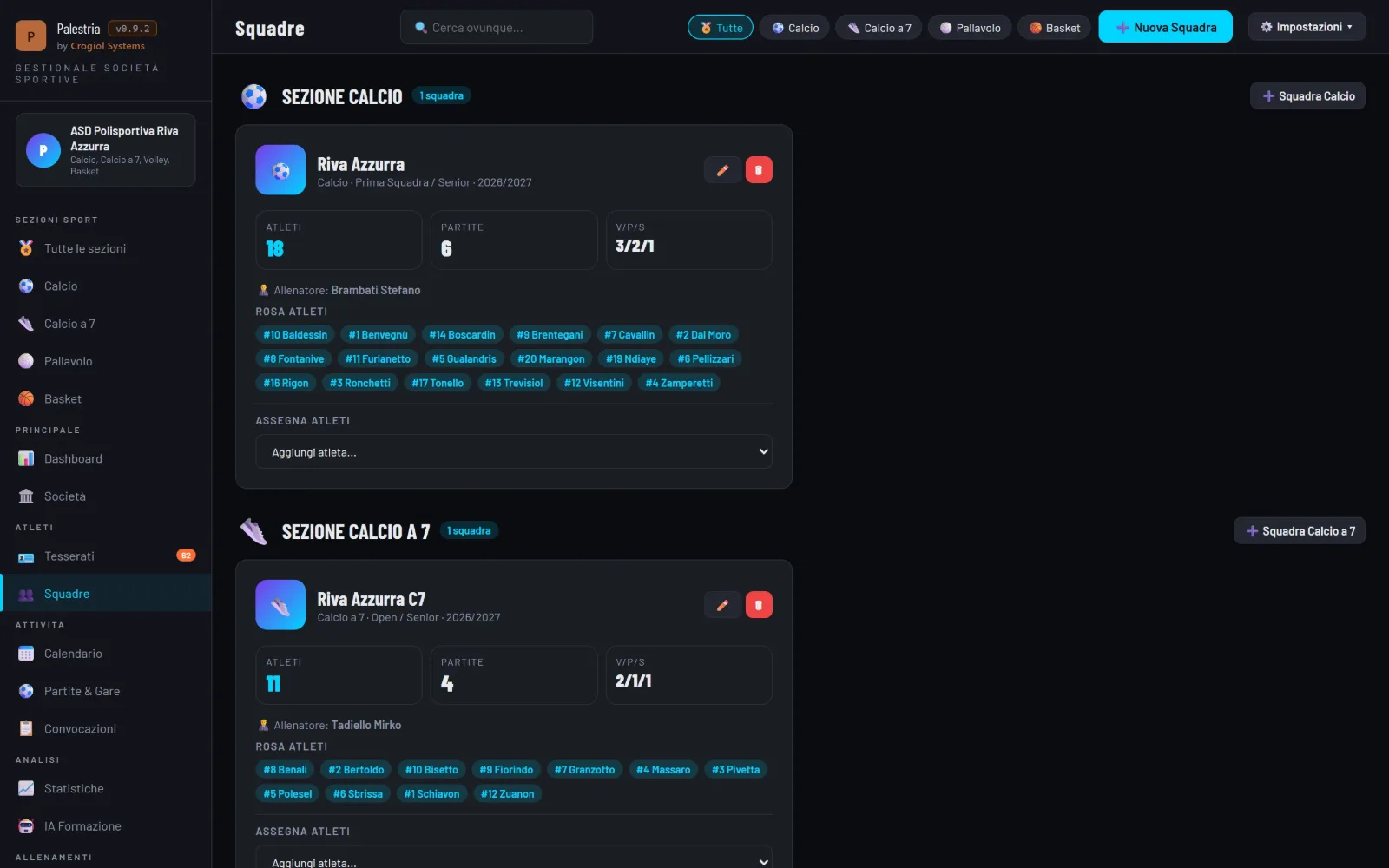This screenshot has height=868, width=1389.
Task: Open Società in the sidebar
Action: click(x=106, y=496)
